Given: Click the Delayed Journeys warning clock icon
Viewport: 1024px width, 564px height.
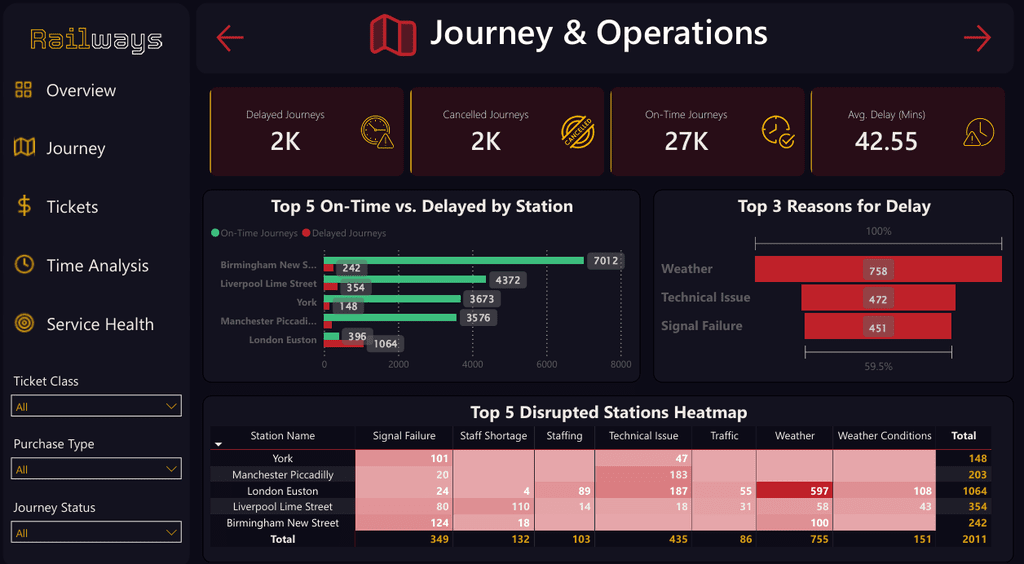Looking at the screenshot, I should click(377, 132).
